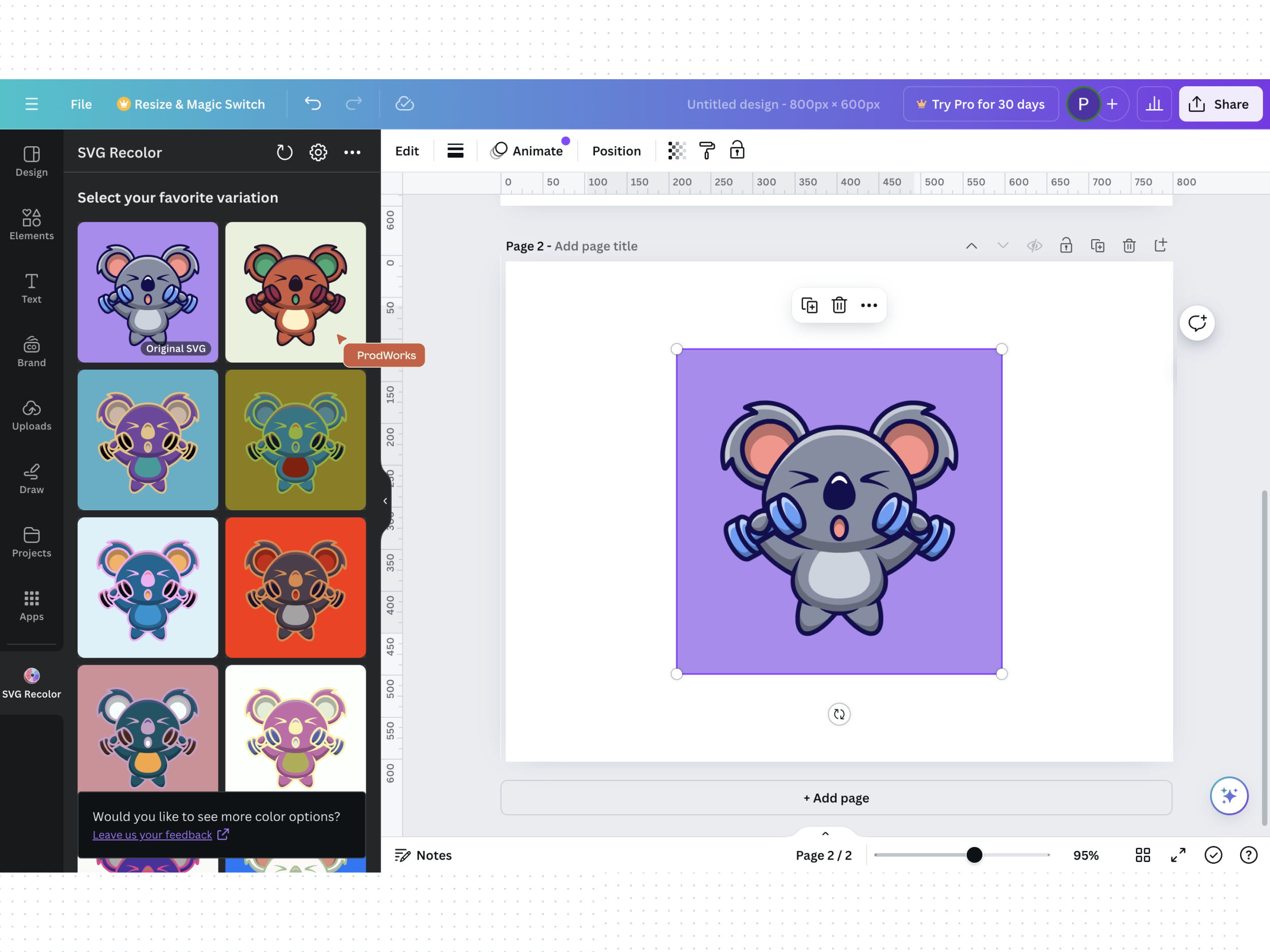
Task: Open the File menu
Action: 81,104
